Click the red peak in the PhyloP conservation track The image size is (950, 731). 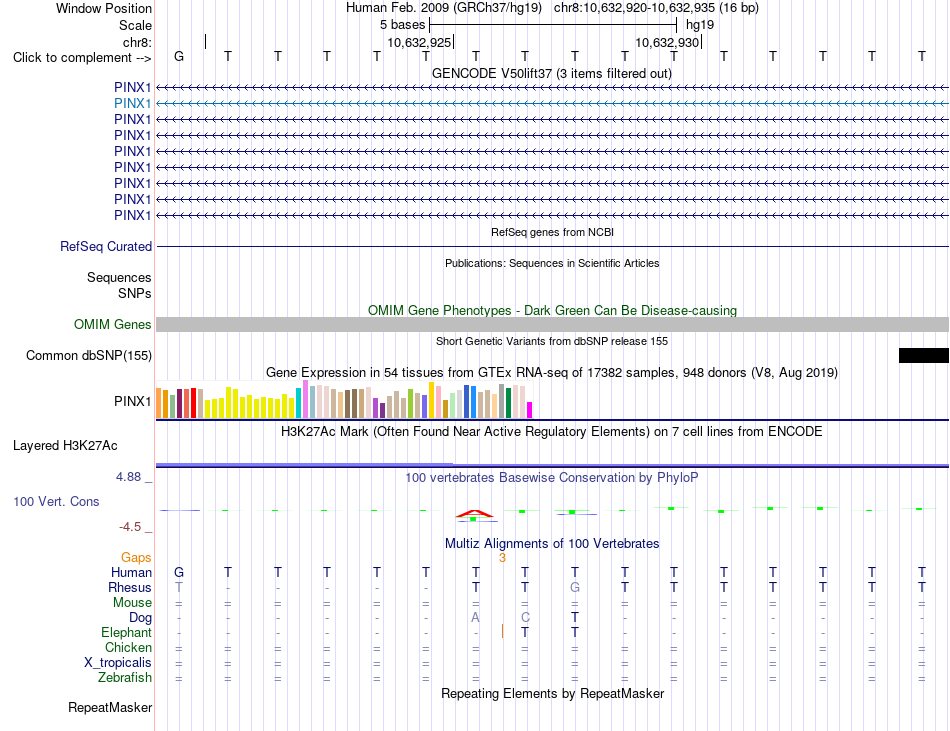(x=475, y=514)
